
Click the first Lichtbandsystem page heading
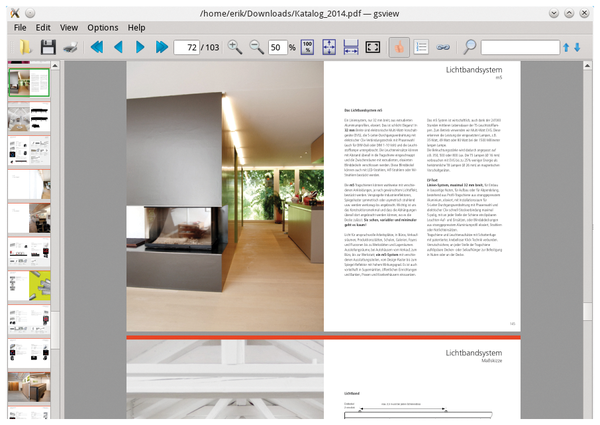(x=474, y=70)
